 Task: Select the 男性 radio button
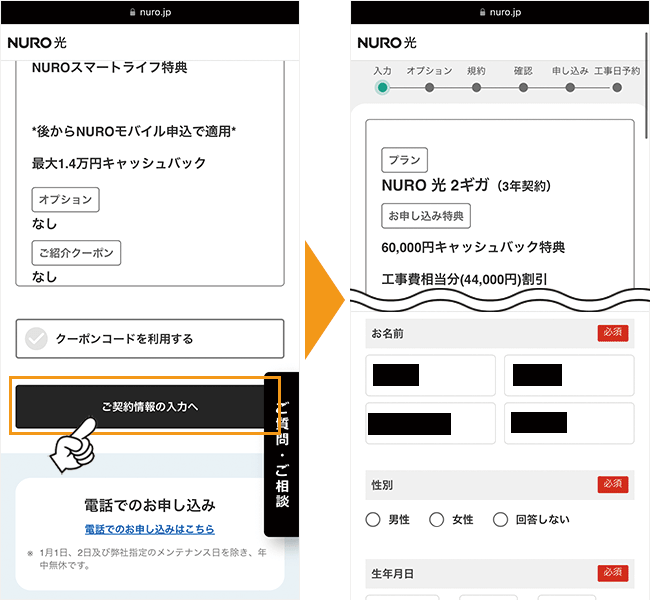click(373, 519)
